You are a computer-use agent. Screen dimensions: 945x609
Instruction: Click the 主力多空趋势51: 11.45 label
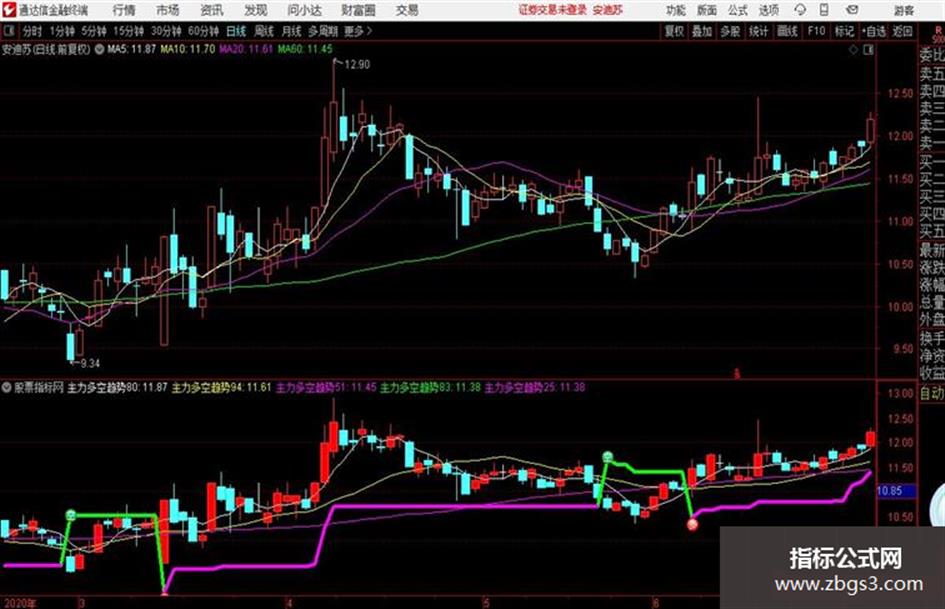coord(326,388)
